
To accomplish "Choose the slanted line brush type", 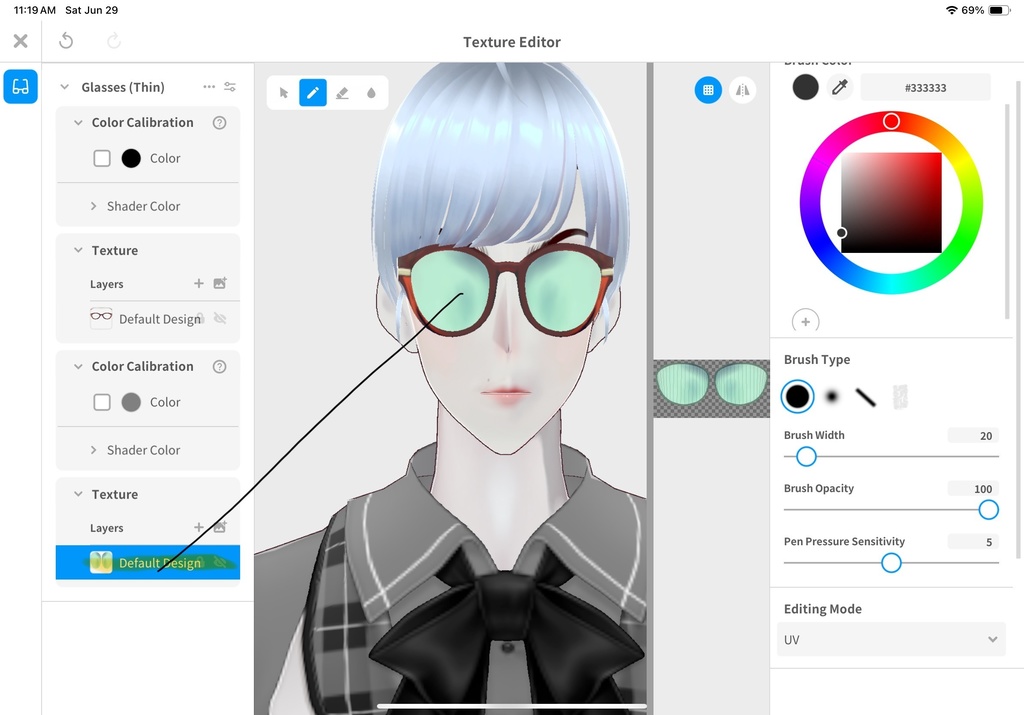I will click(865, 396).
